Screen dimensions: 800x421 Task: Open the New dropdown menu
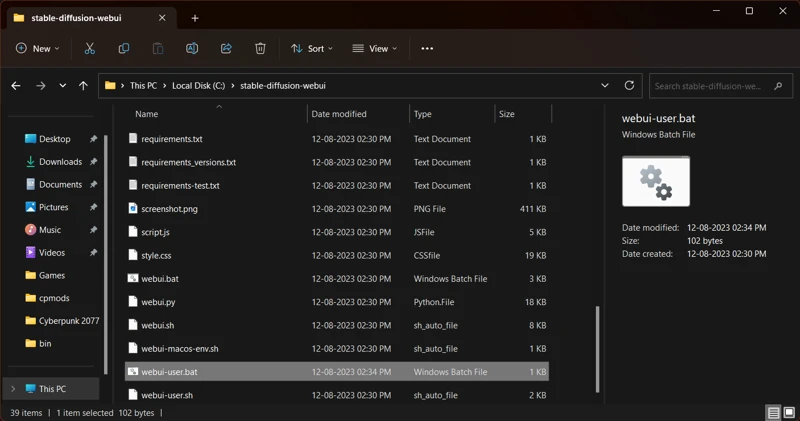(x=37, y=48)
